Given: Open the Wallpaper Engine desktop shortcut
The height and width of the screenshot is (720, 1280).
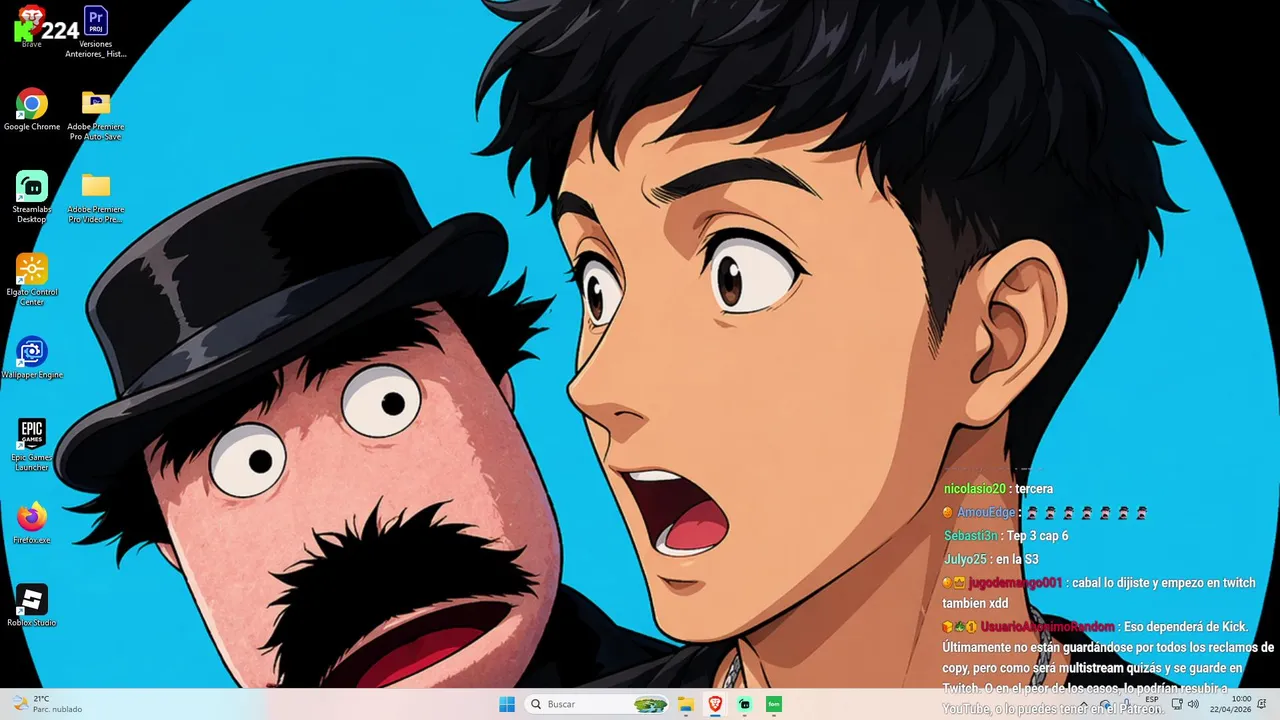Looking at the screenshot, I should (x=32, y=358).
